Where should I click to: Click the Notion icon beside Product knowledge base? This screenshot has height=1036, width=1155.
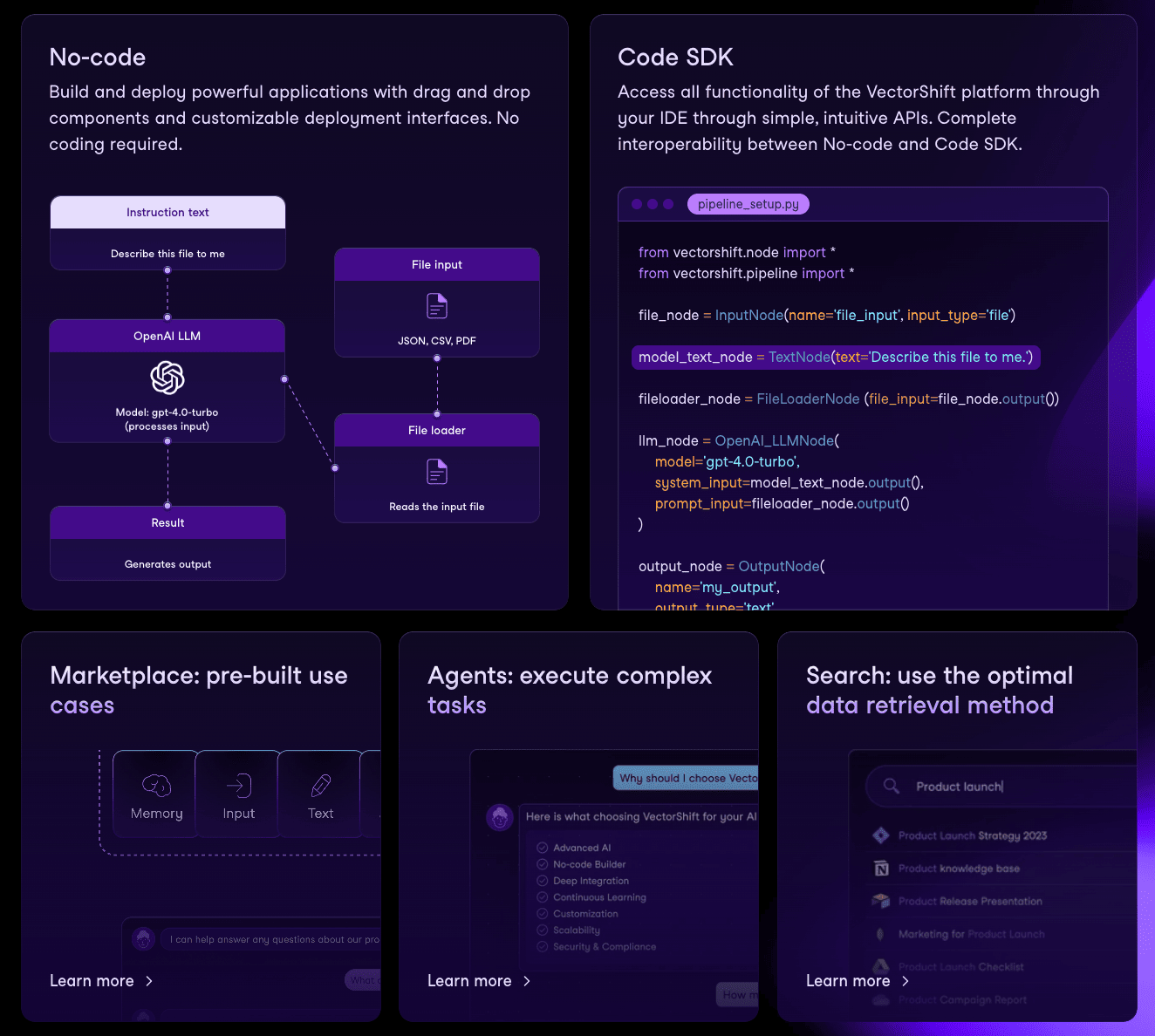click(881, 869)
